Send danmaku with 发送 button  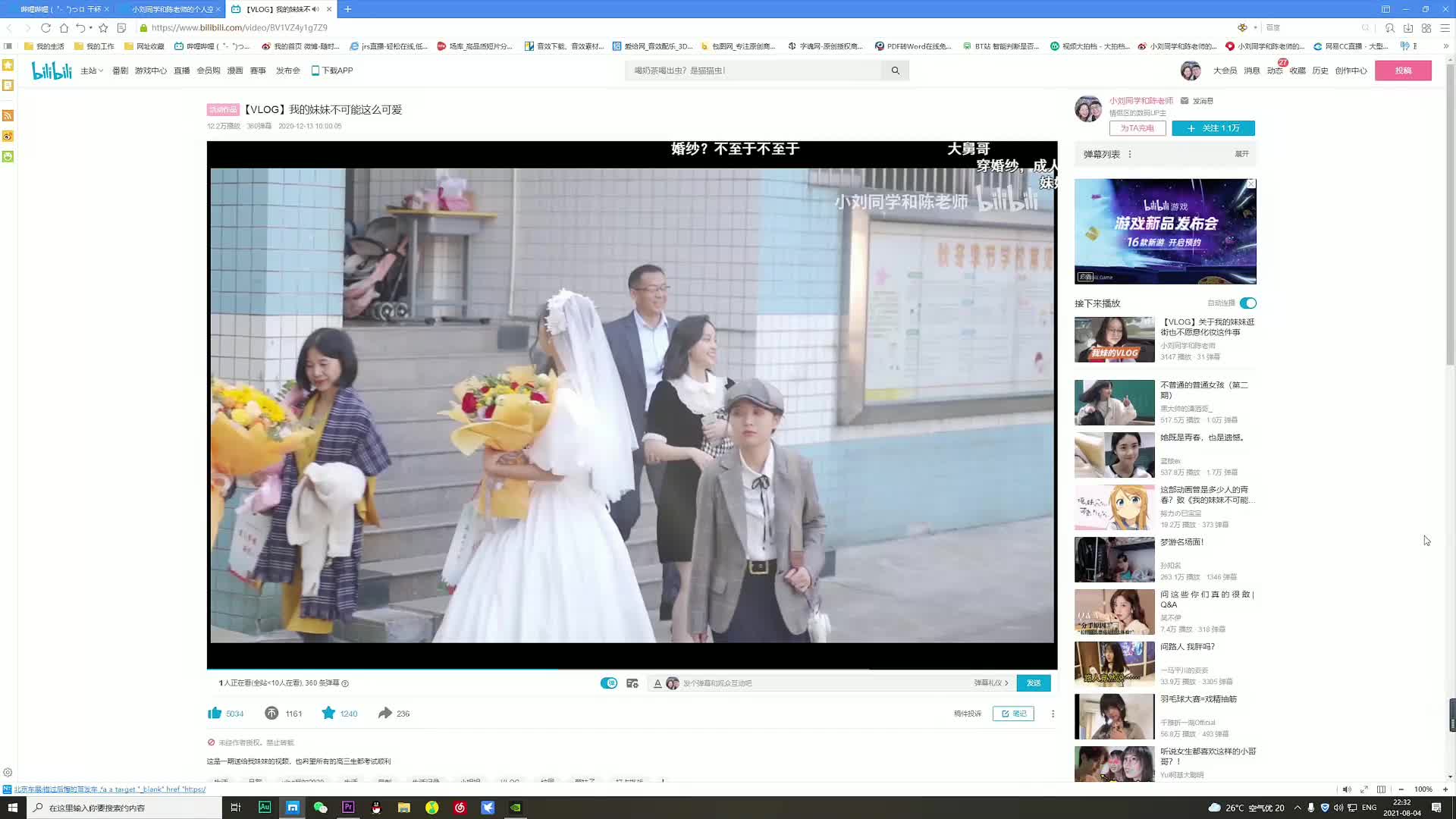coord(1034,683)
